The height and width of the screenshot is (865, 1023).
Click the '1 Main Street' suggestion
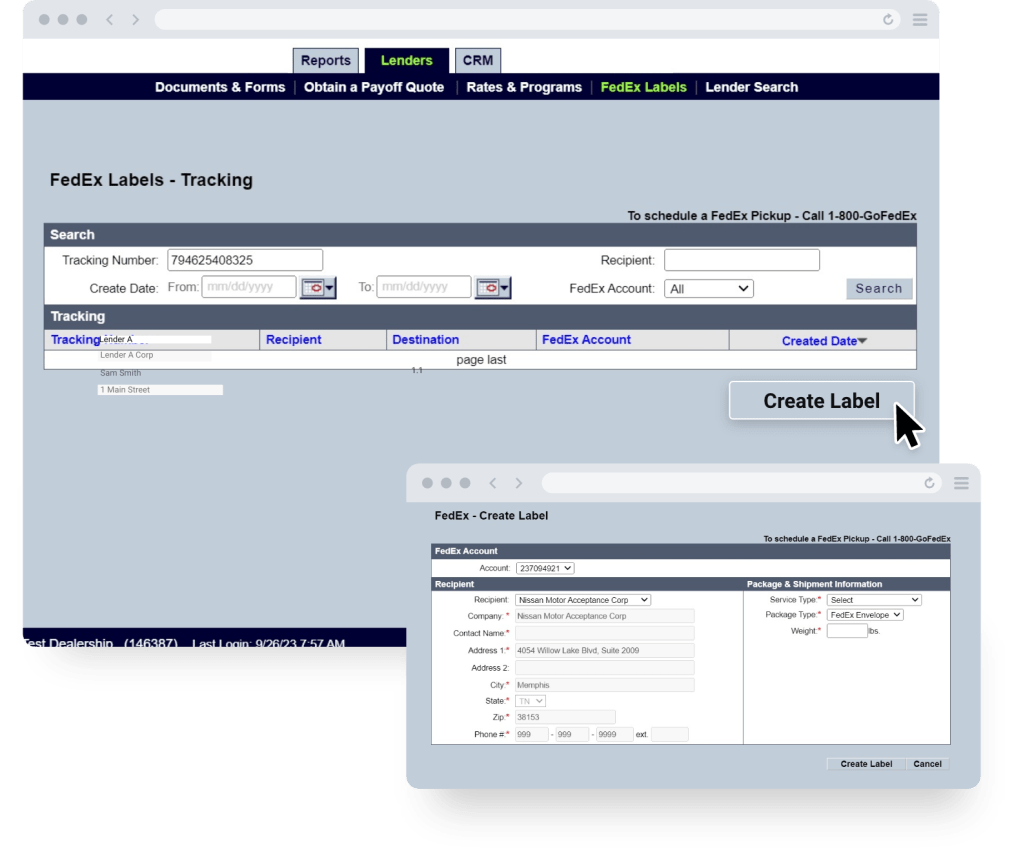coord(160,389)
